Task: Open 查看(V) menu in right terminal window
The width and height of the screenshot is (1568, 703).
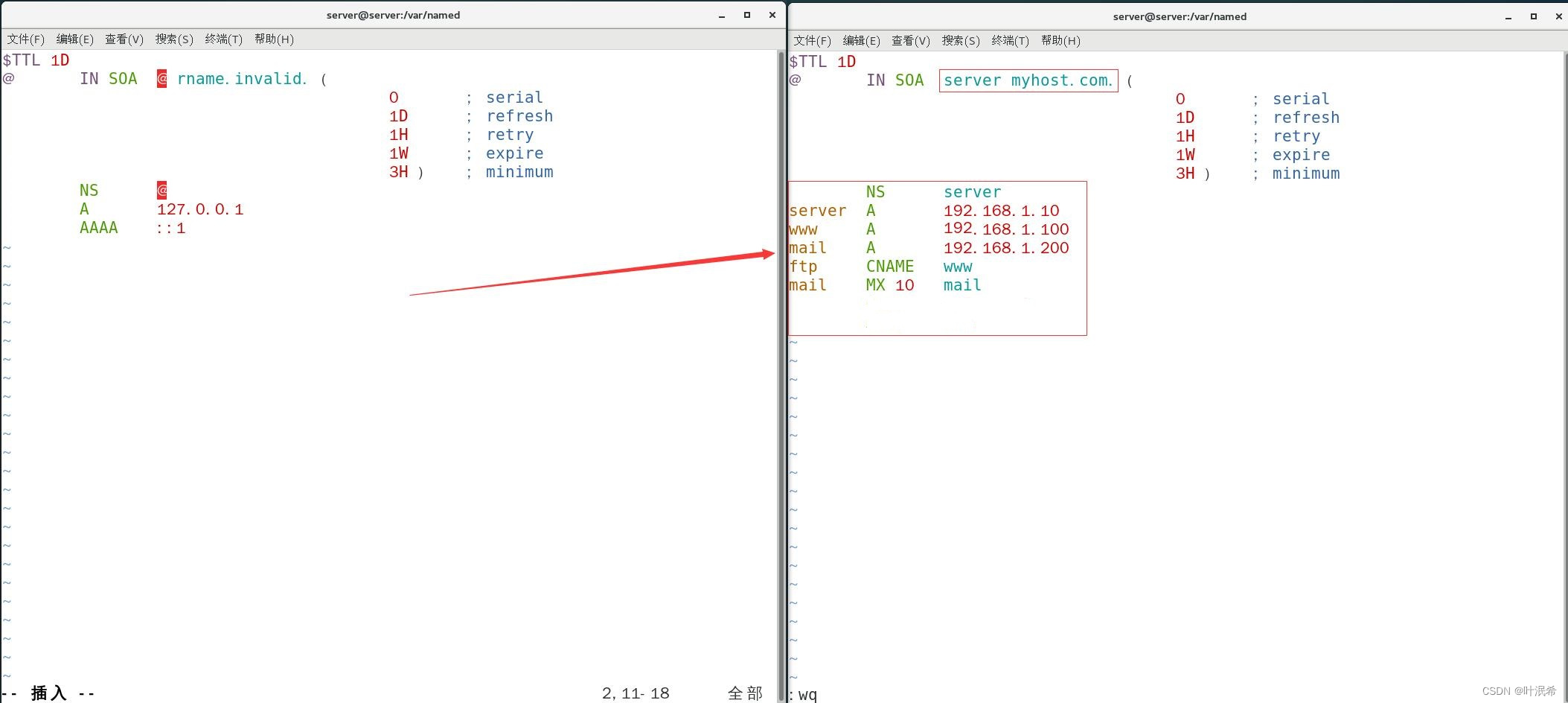Action: coord(911,41)
